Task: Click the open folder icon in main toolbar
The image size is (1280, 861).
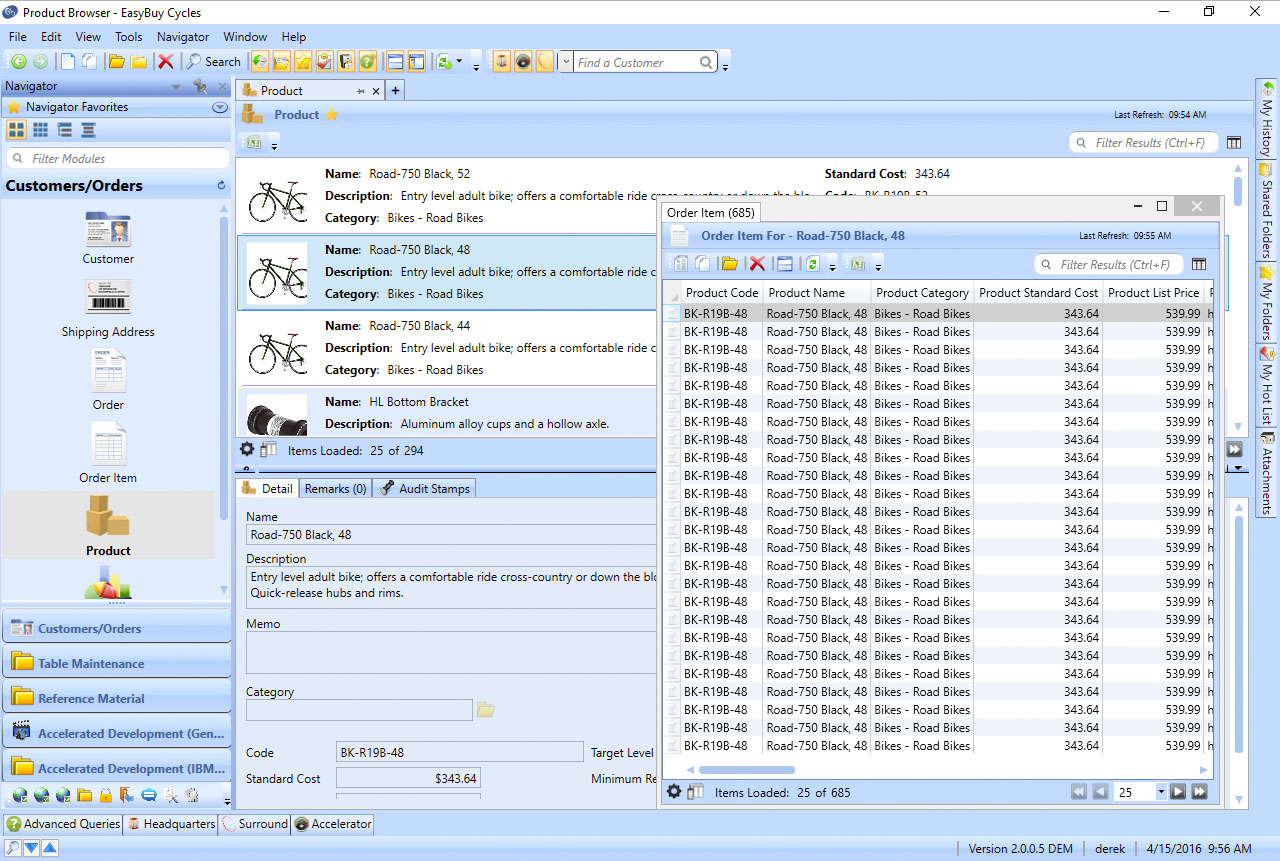Action: click(x=117, y=62)
